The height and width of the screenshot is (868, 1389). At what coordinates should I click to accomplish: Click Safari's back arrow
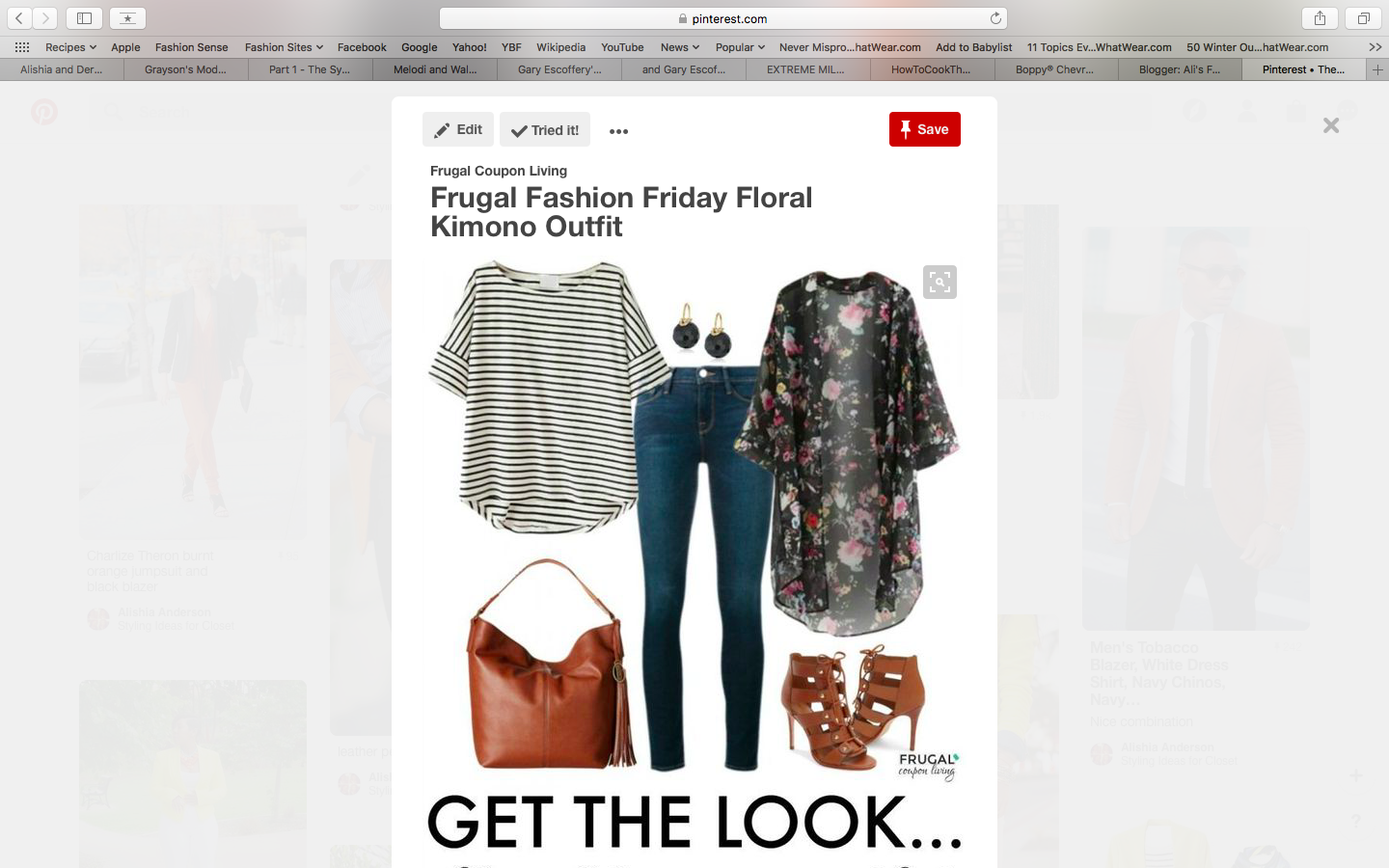click(x=19, y=18)
